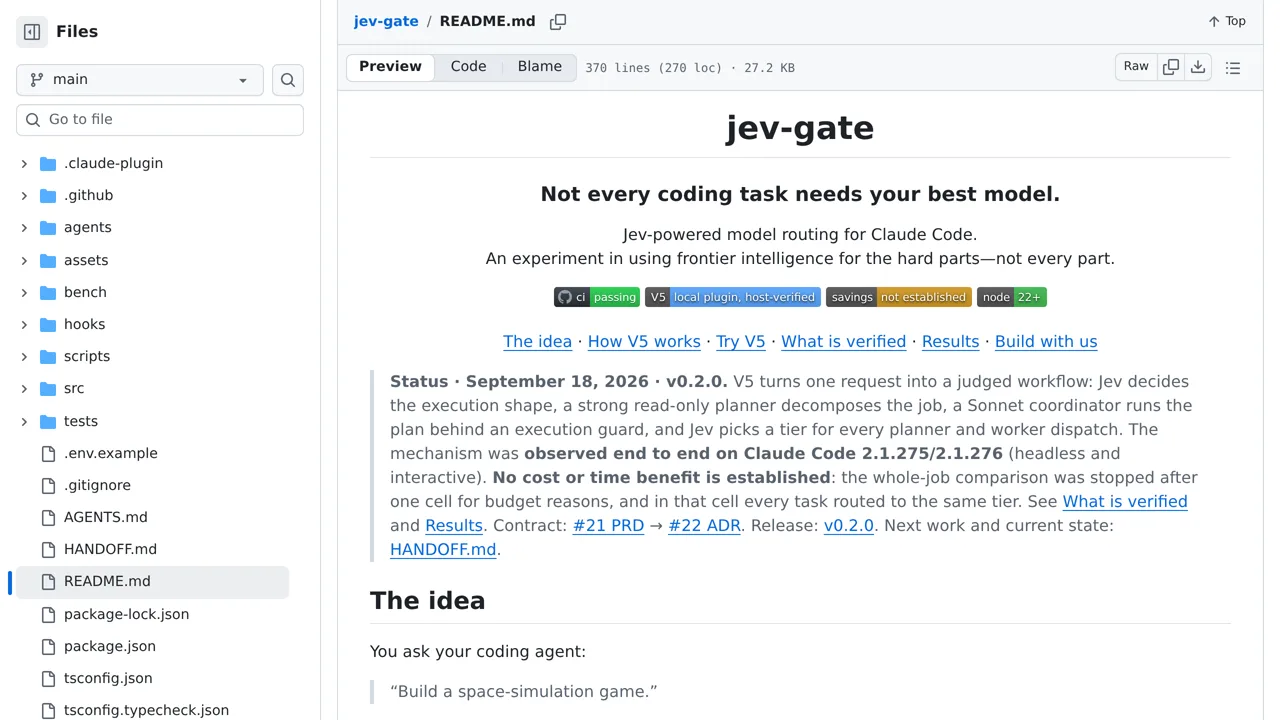Click the package-lock.json file icon

(x=48, y=615)
